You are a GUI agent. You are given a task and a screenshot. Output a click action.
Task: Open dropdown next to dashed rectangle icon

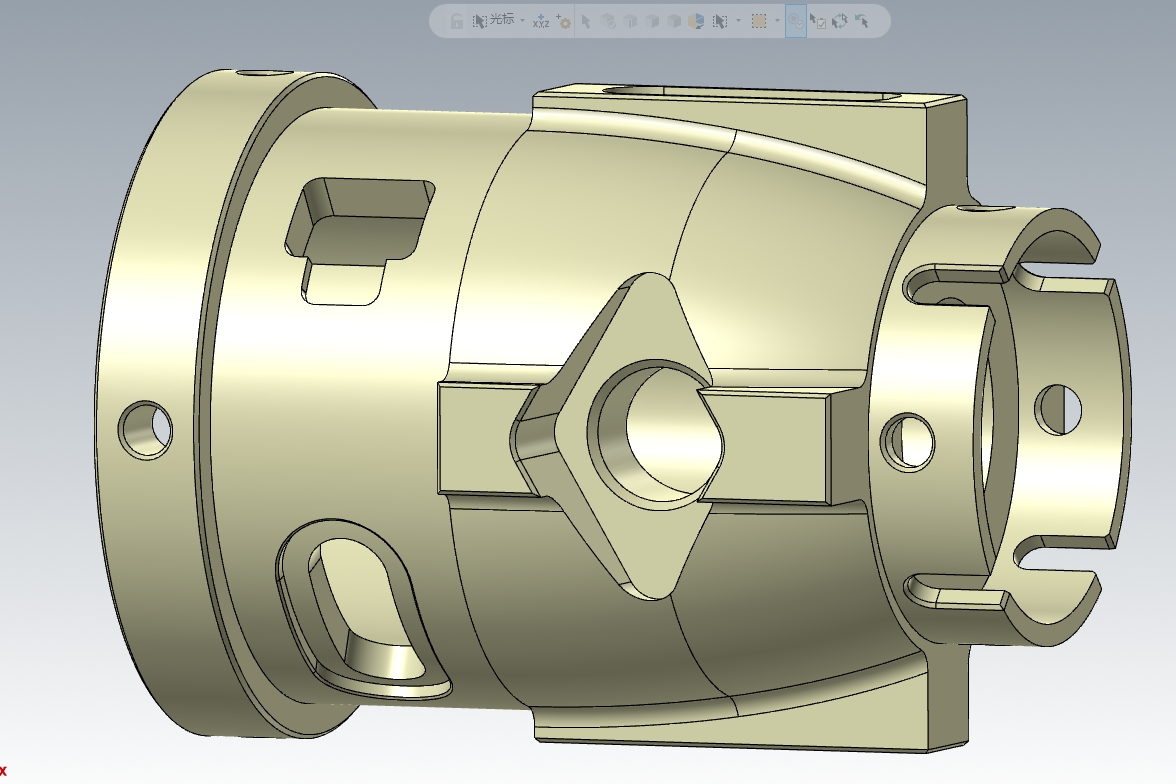click(x=778, y=20)
